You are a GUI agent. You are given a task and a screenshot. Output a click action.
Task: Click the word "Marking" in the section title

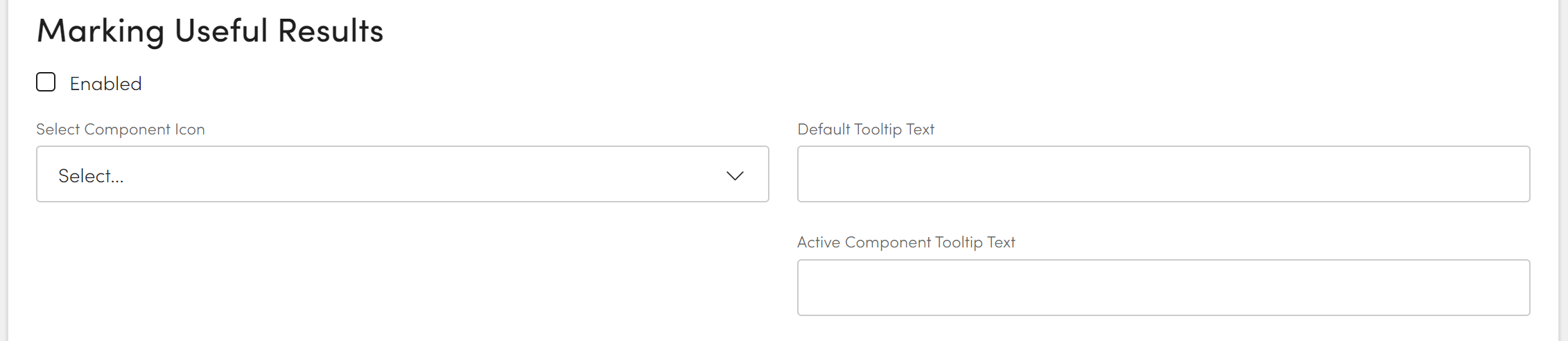click(101, 31)
